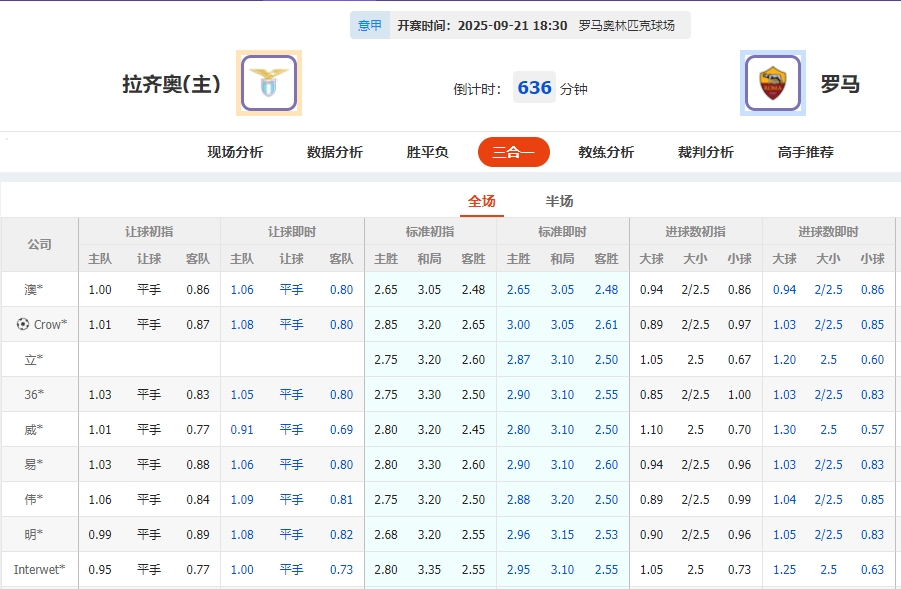
Task: Click the Interwet* company name
Action: [x=38, y=569]
